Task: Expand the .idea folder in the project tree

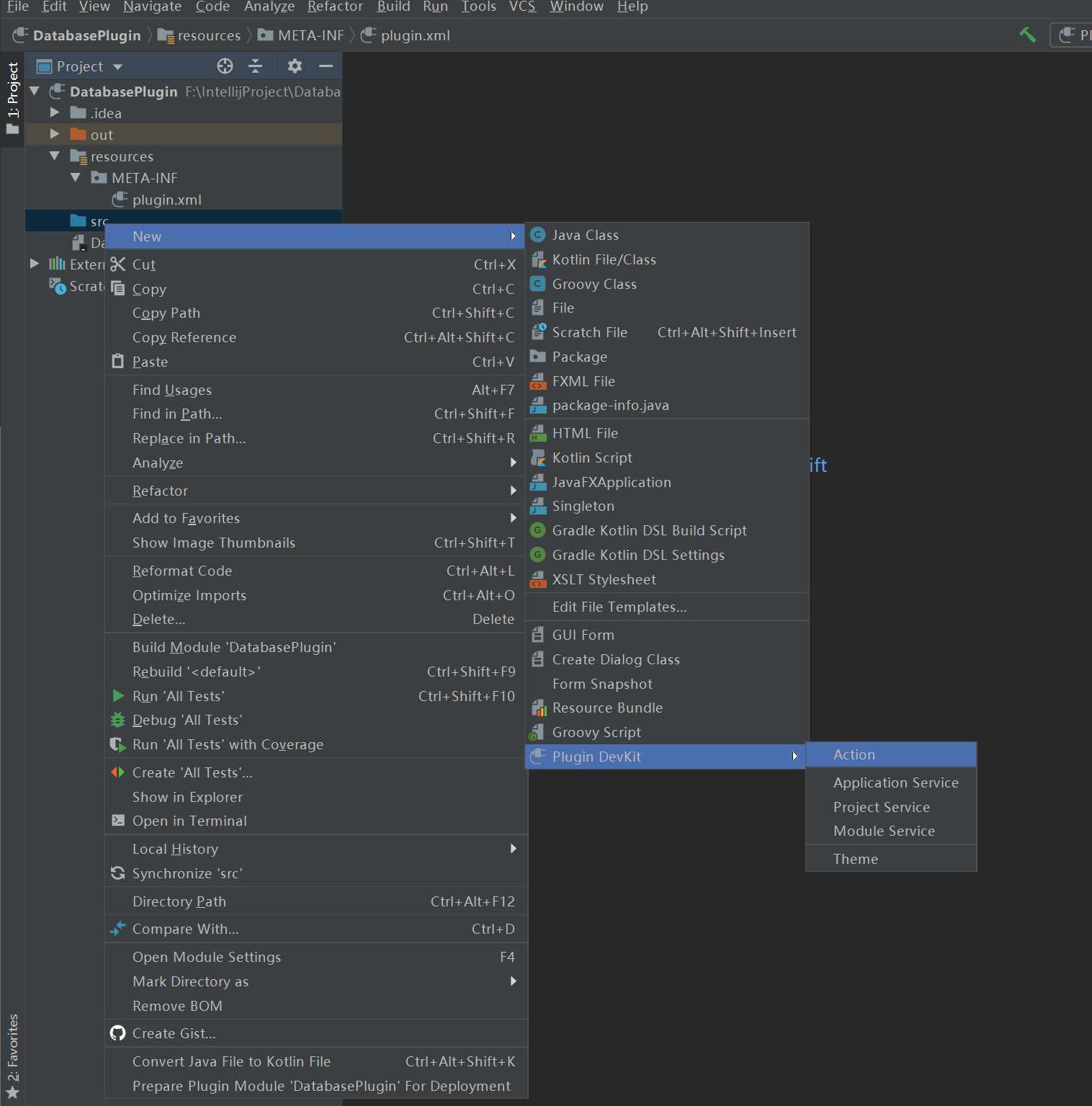Action: (x=55, y=112)
